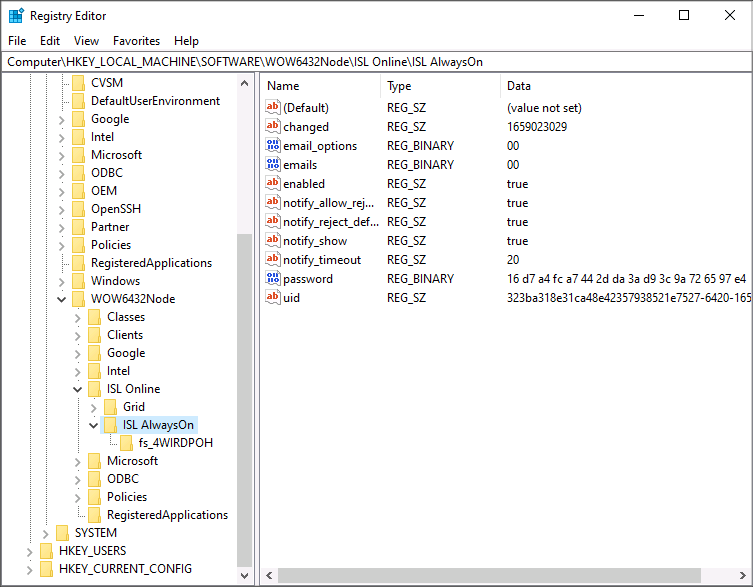Click the string icon next to changed
The image size is (753, 587).
[272, 126]
